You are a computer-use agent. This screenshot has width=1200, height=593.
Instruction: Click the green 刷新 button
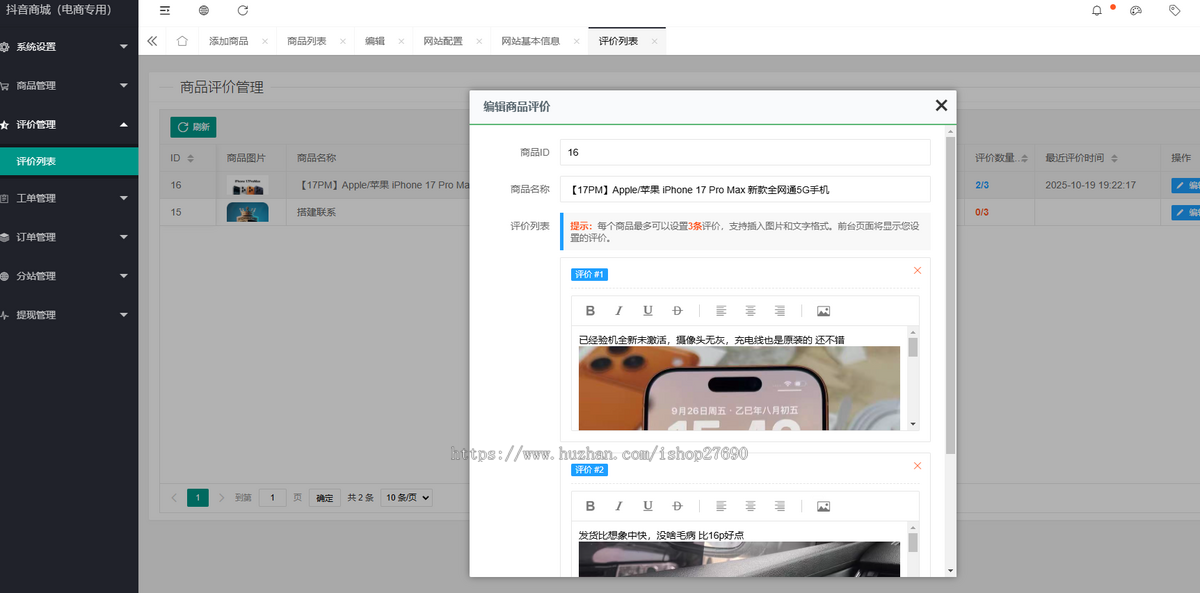click(x=193, y=127)
